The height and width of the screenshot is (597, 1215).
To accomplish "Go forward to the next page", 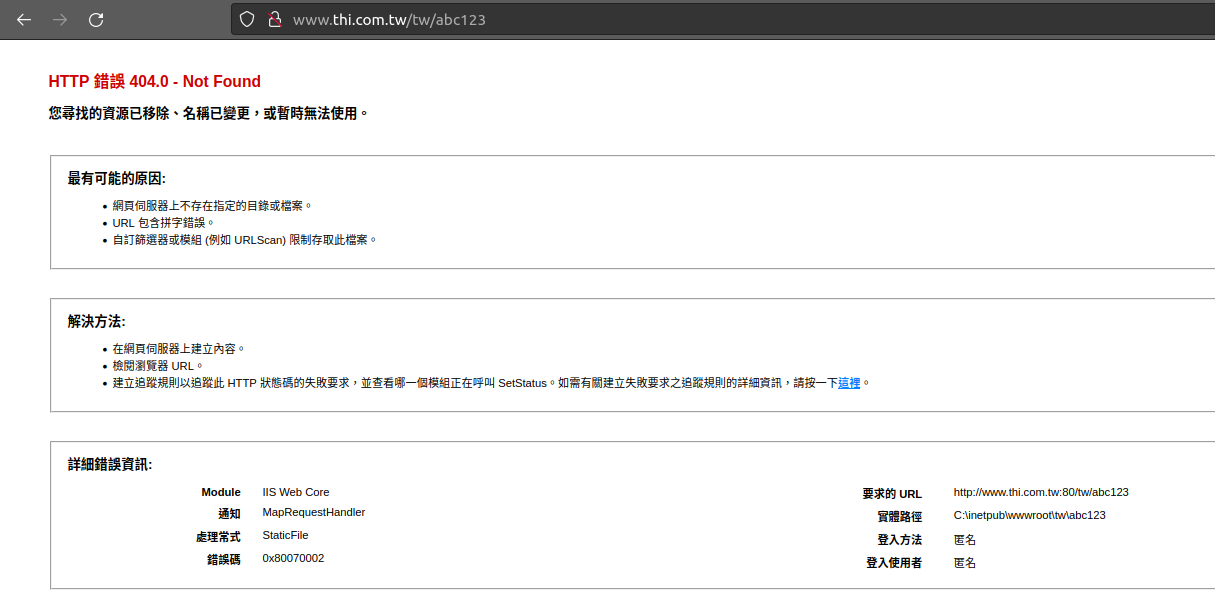I will coord(60,19).
